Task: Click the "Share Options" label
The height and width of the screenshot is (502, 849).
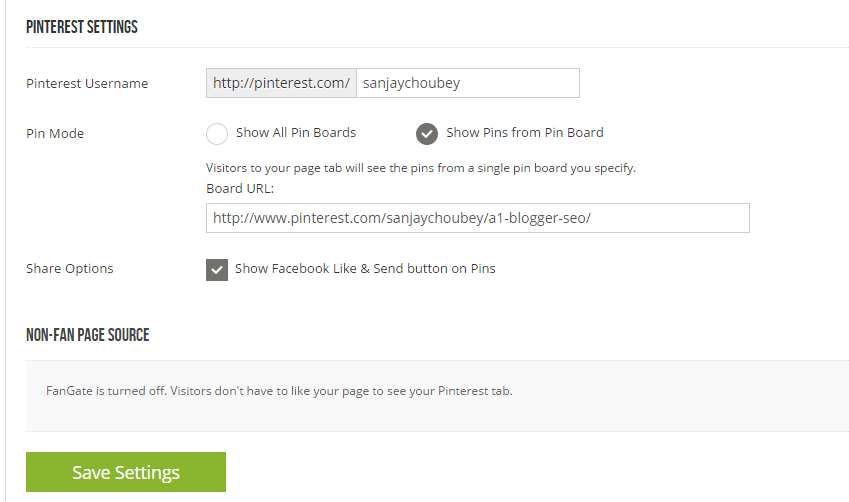Action: [70, 268]
